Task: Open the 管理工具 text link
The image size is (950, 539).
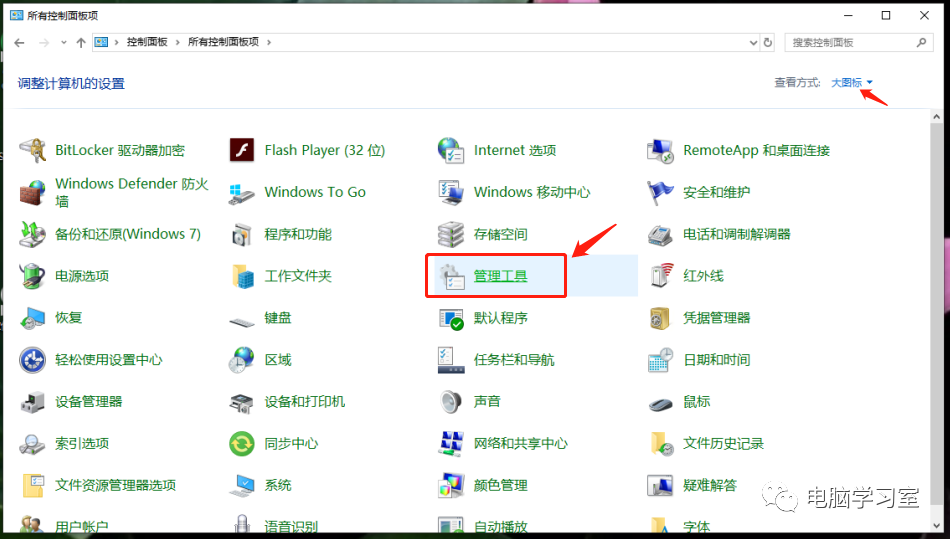Action: [500, 276]
